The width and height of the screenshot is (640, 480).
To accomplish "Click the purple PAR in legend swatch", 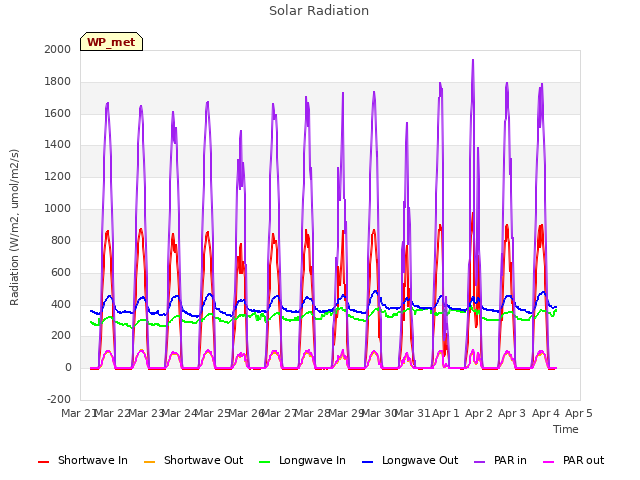I will [x=480, y=462].
